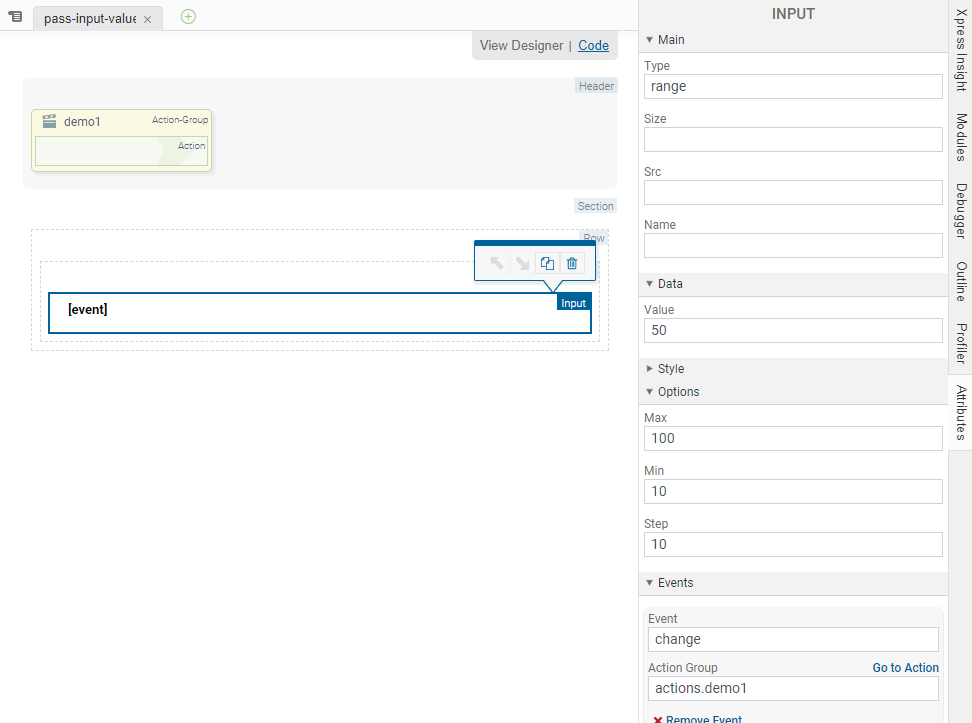
Task: Close the pass-input-value tab
Action: (147, 19)
